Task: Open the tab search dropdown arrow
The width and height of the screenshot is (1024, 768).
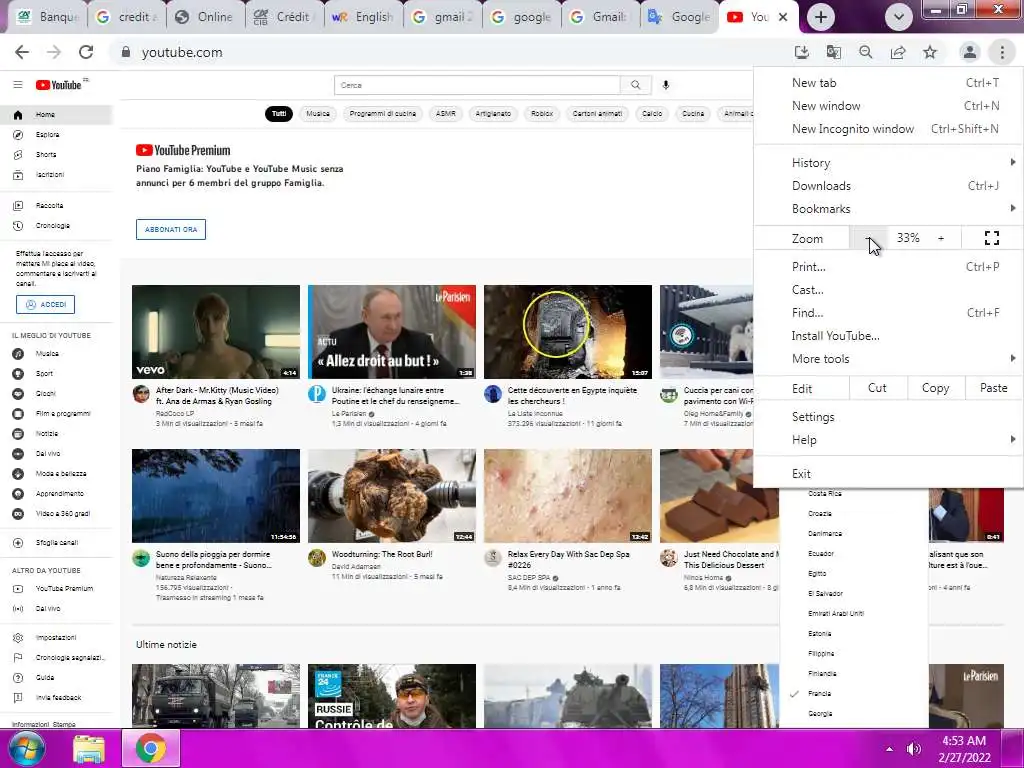Action: coord(899,17)
